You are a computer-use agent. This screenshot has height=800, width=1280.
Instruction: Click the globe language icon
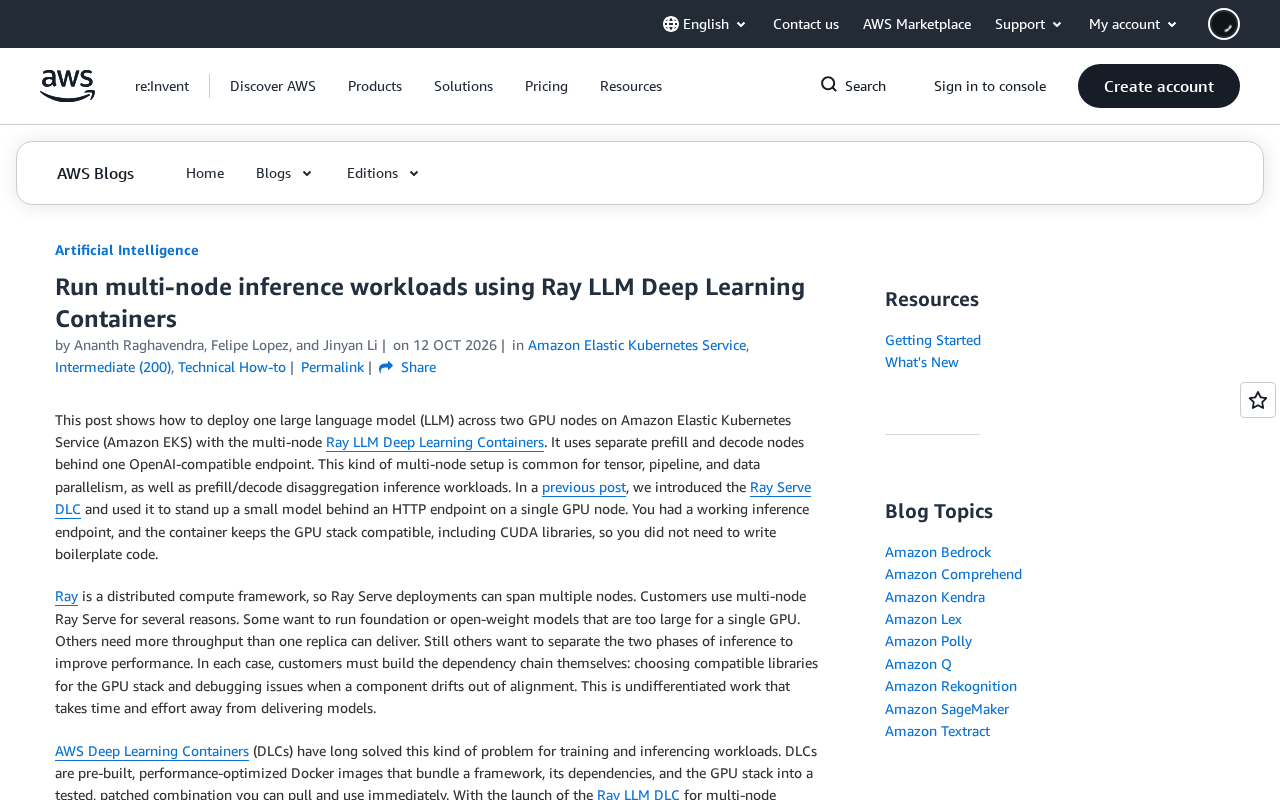(x=671, y=24)
